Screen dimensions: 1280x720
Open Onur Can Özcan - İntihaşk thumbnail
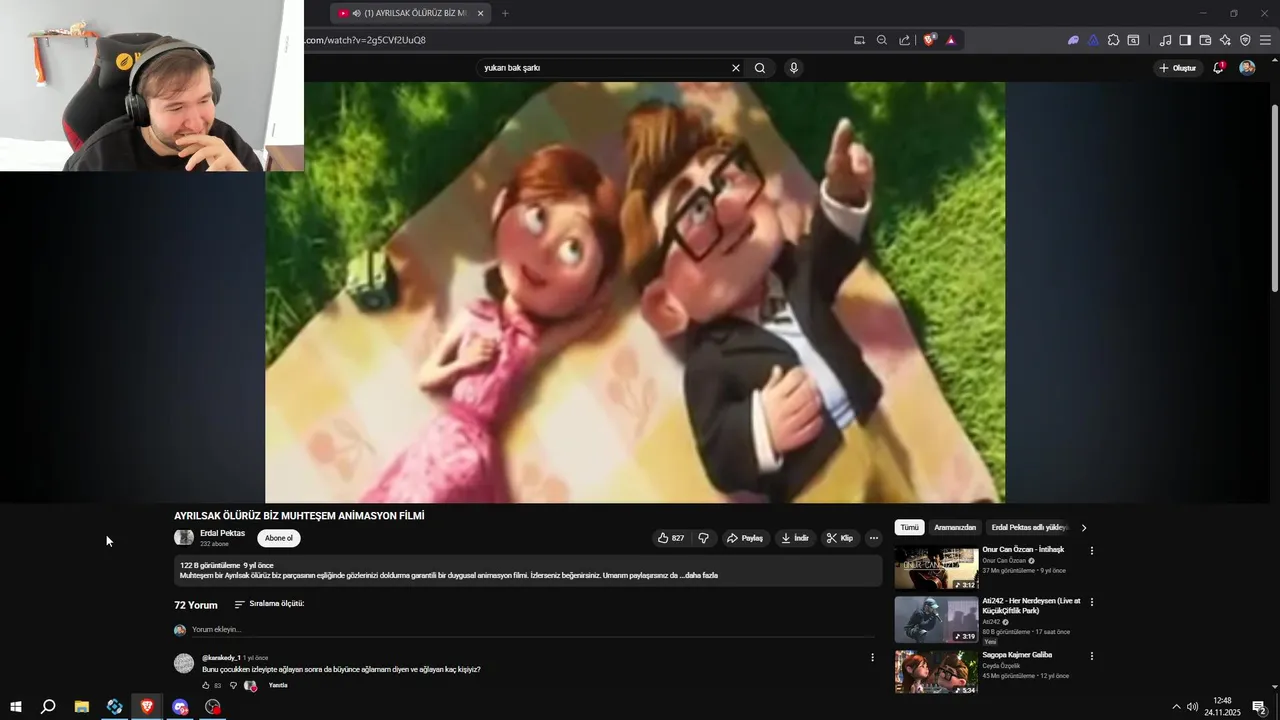(x=936, y=568)
